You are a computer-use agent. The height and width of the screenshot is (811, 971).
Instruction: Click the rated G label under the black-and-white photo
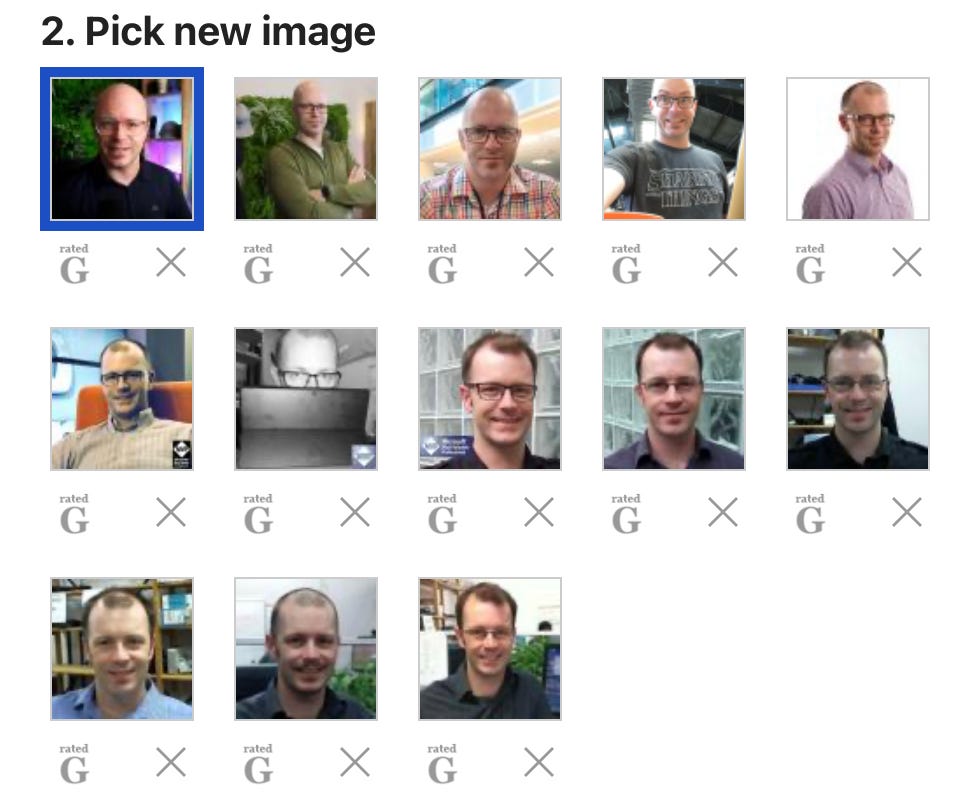point(258,513)
